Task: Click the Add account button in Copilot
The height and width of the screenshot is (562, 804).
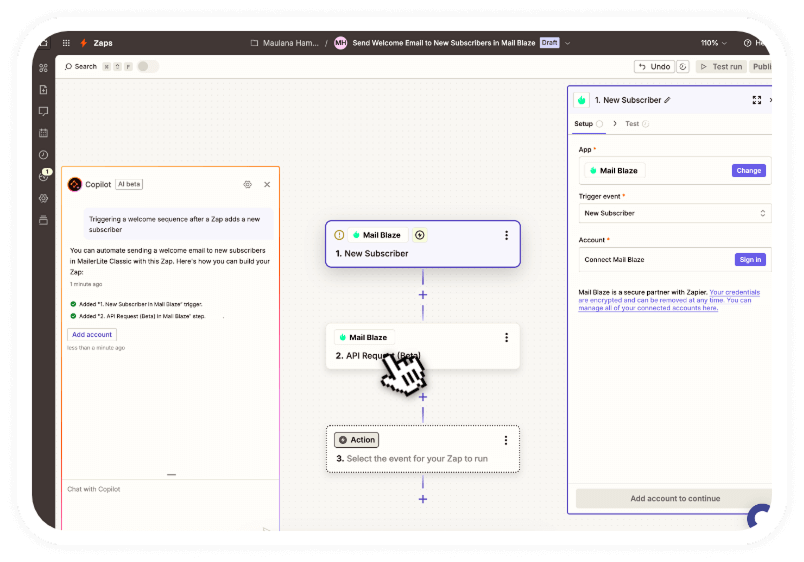Action: pyautogui.click(x=92, y=334)
